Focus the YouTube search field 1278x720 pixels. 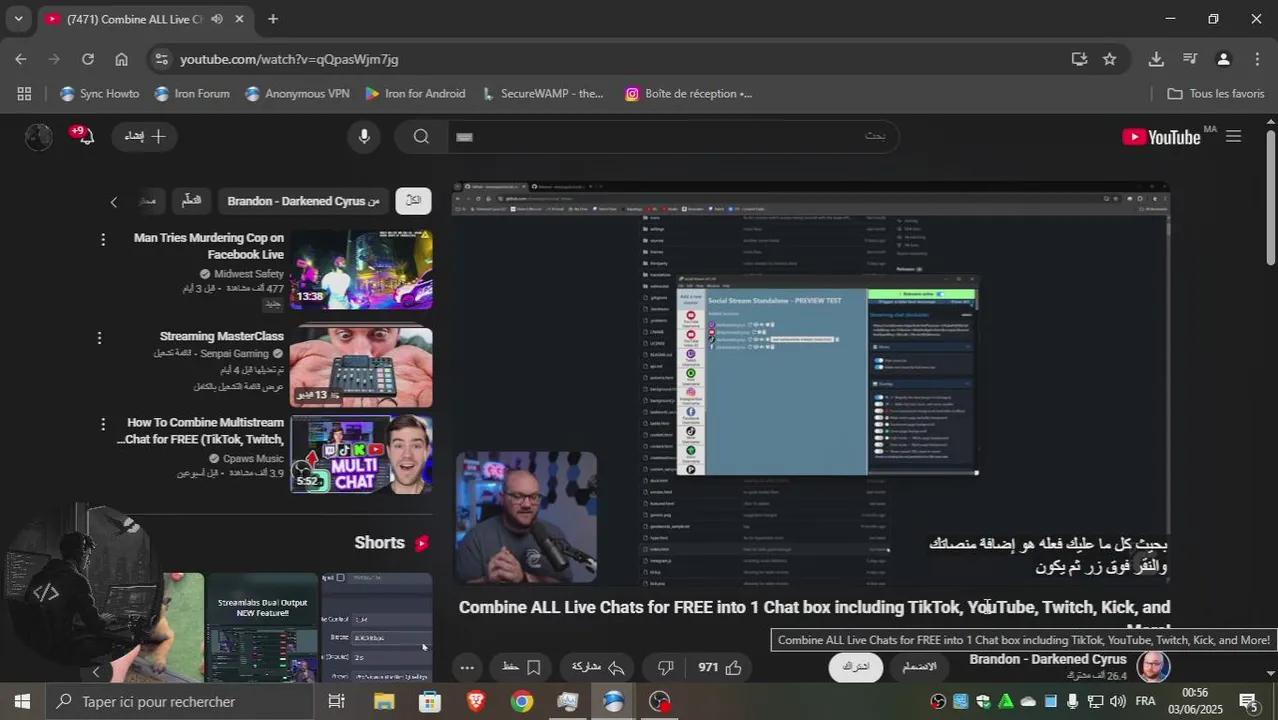pyautogui.click(x=672, y=137)
